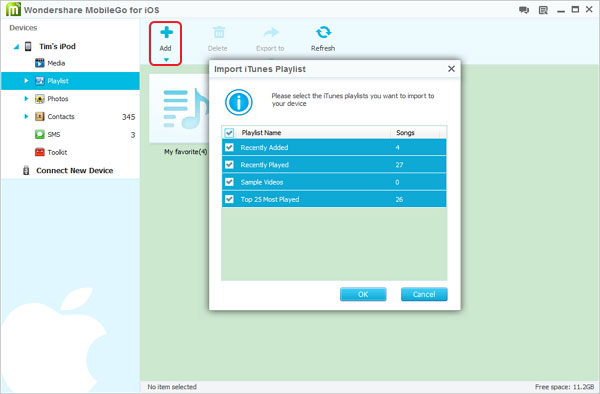Uncheck the Sample Videos playlist checkbox
Screen dimensions: 600x394
229,182
